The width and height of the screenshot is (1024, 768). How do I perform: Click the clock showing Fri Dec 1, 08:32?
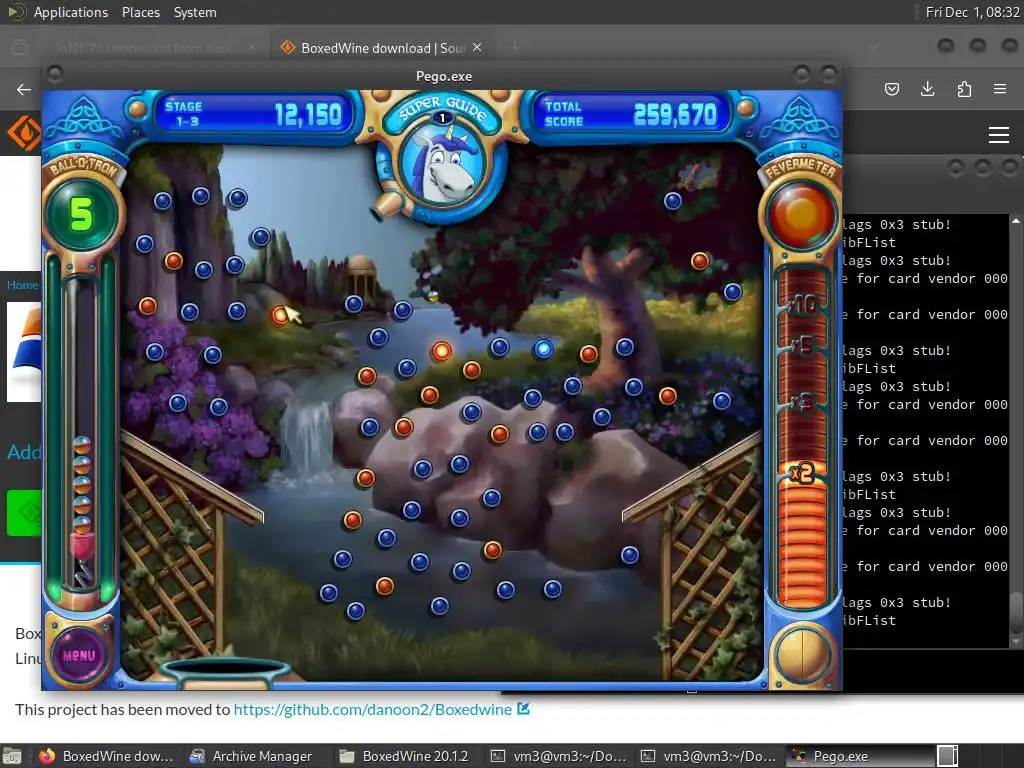coord(972,12)
